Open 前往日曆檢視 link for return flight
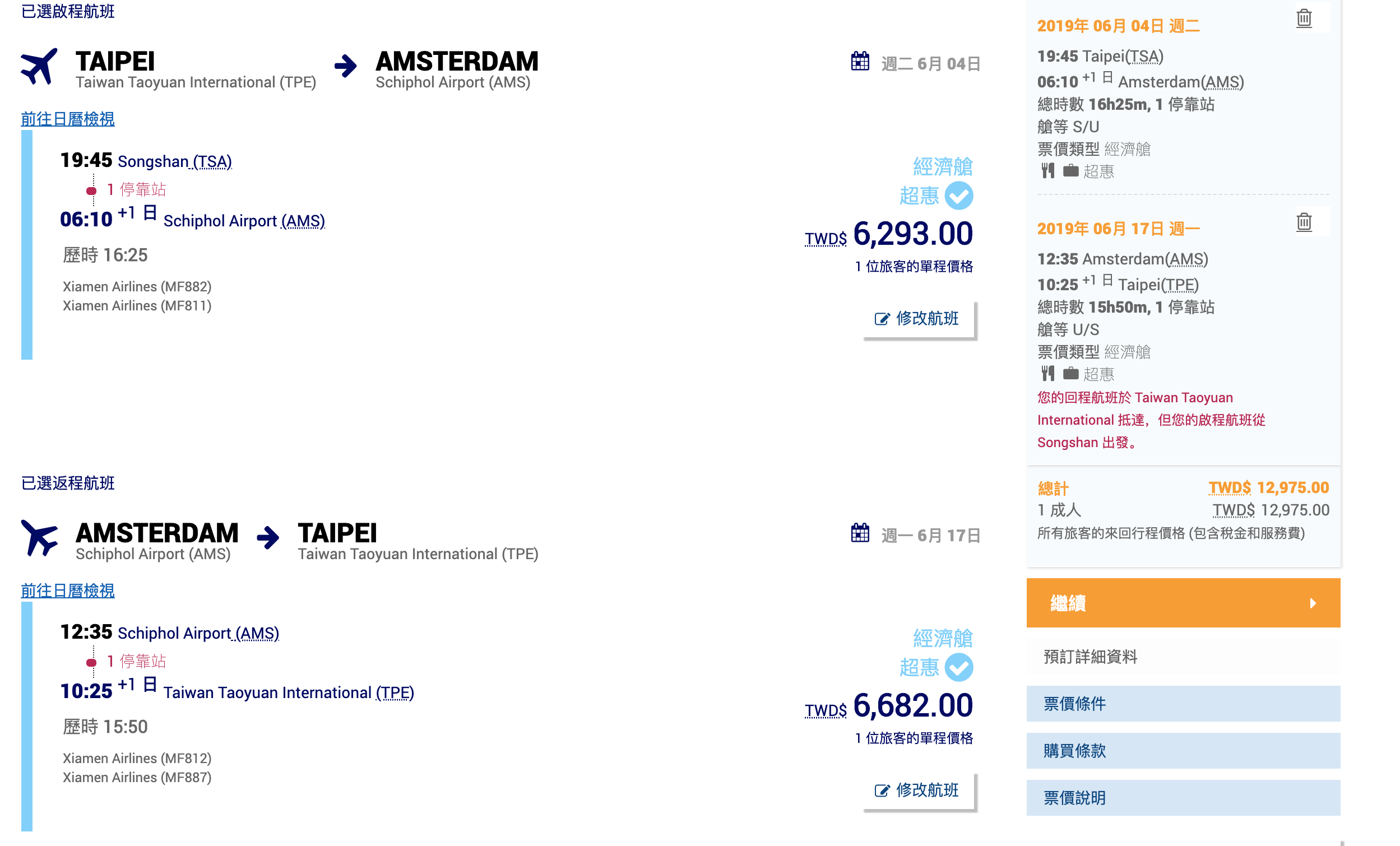1400x846 pixels. click(68, 591)
